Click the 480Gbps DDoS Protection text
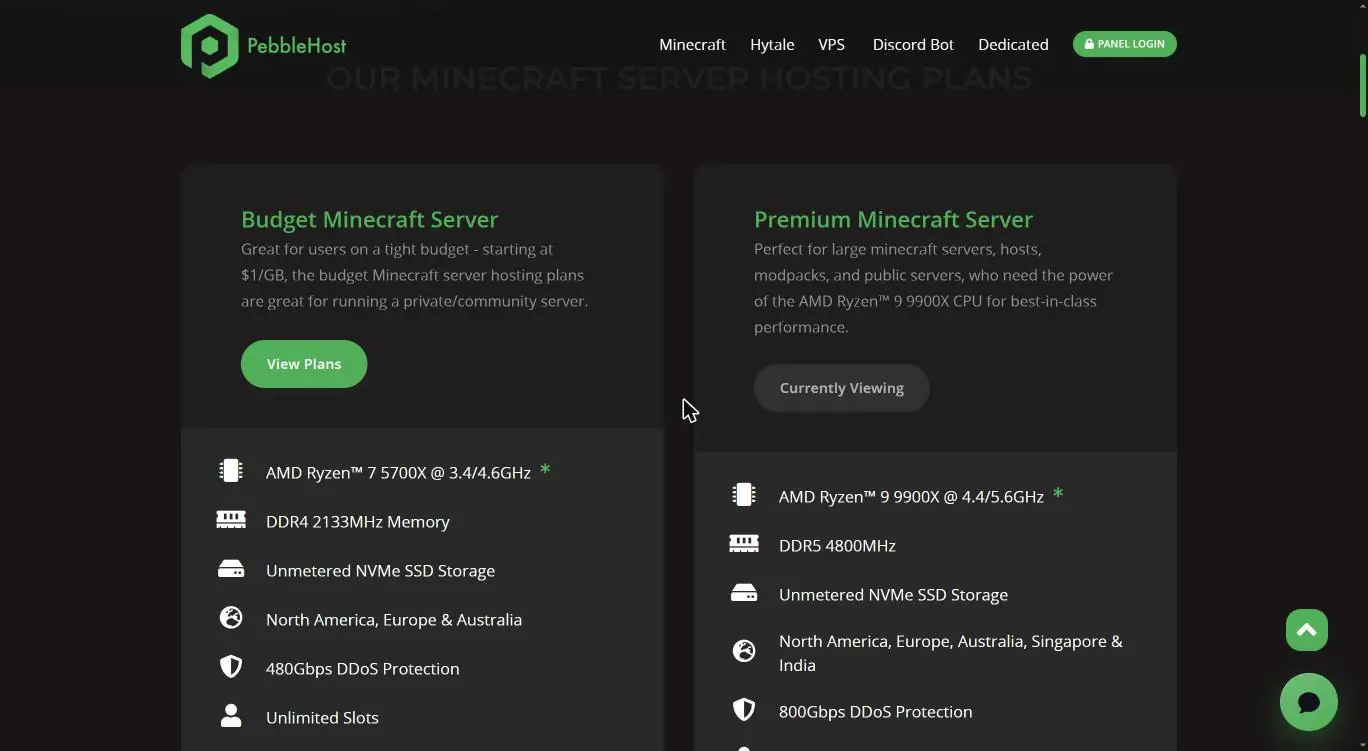Image resolution: width=1368 pixels, height=751 pixels. pos(363,669)
